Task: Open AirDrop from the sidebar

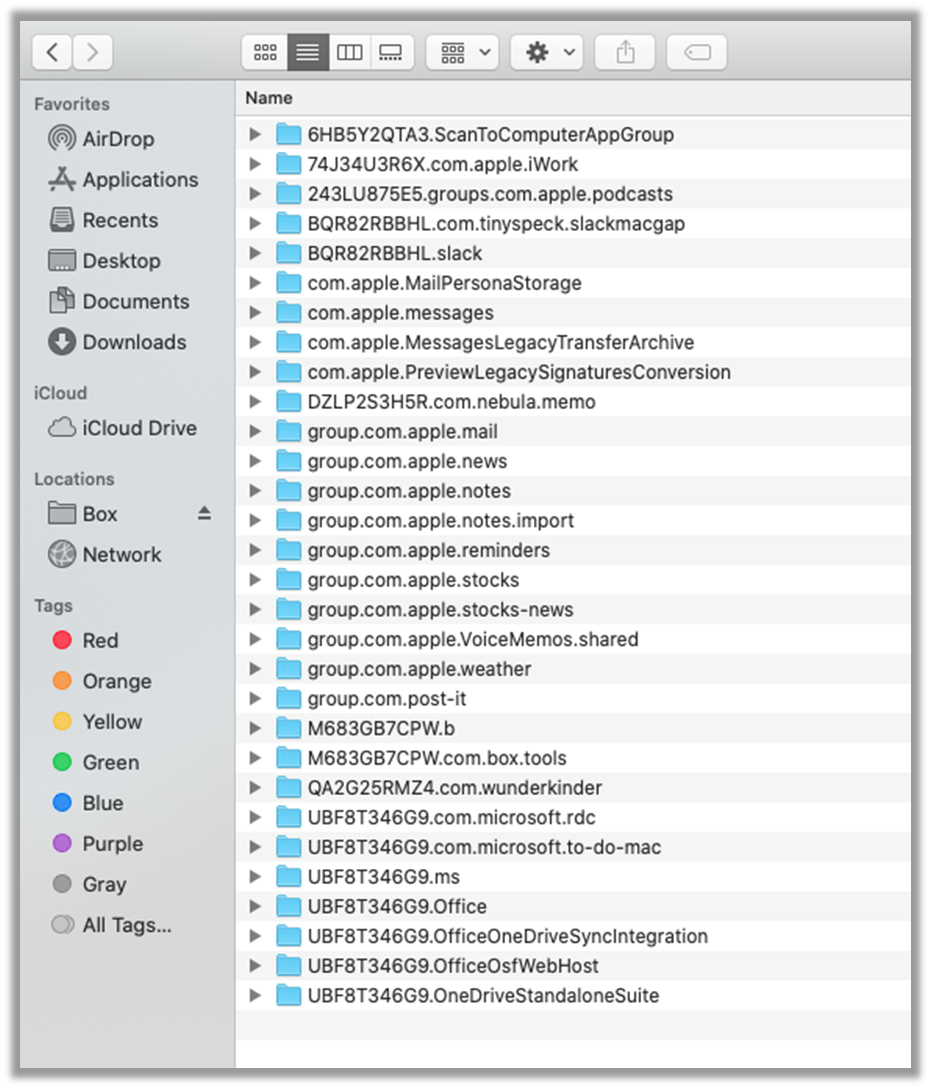Action: (x=117, y=139)
